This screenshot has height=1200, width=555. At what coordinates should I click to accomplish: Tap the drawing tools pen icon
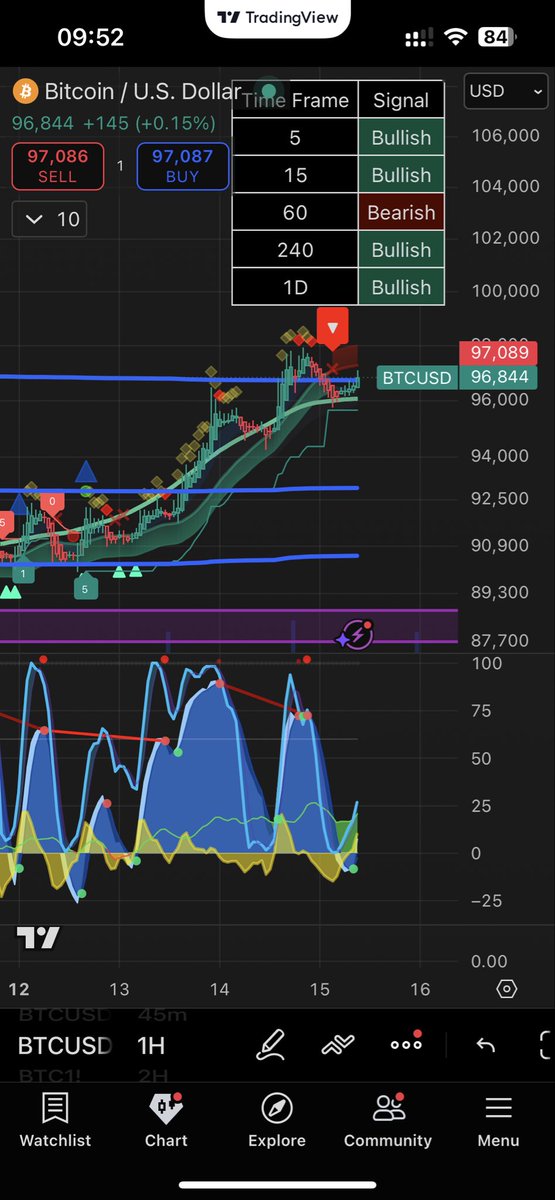[270, 1046]
